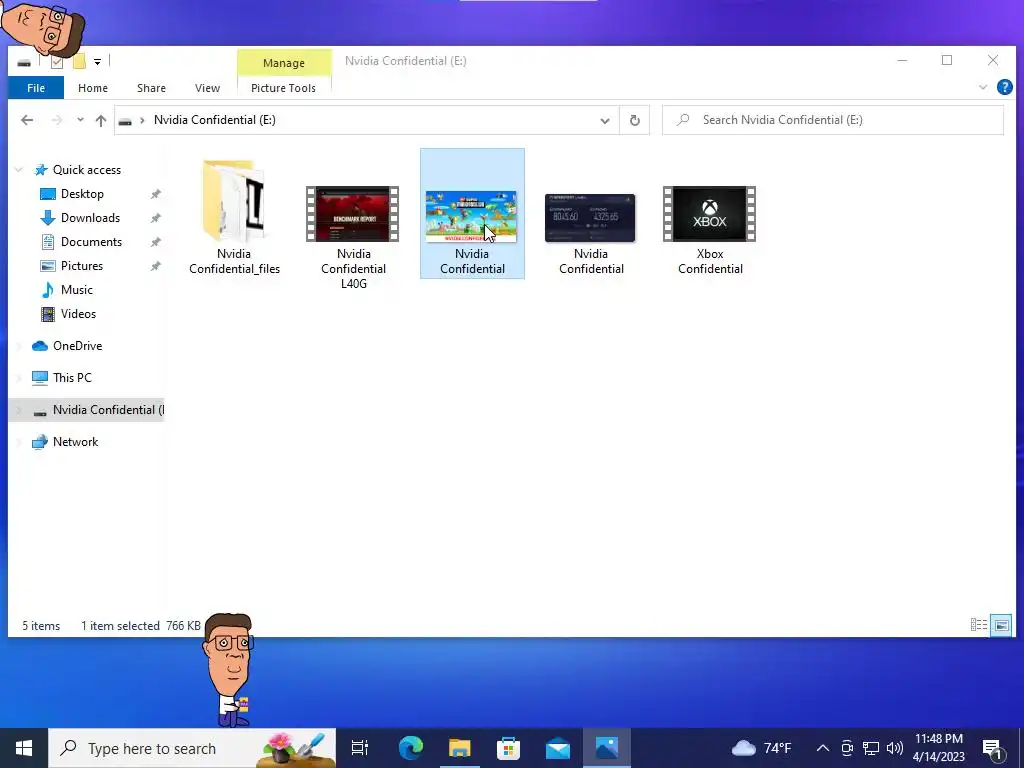This screenshot has height=768, width=1024.
Task: Select the Mario-themed Nvidia Confidential image
Action: (472, 214)
